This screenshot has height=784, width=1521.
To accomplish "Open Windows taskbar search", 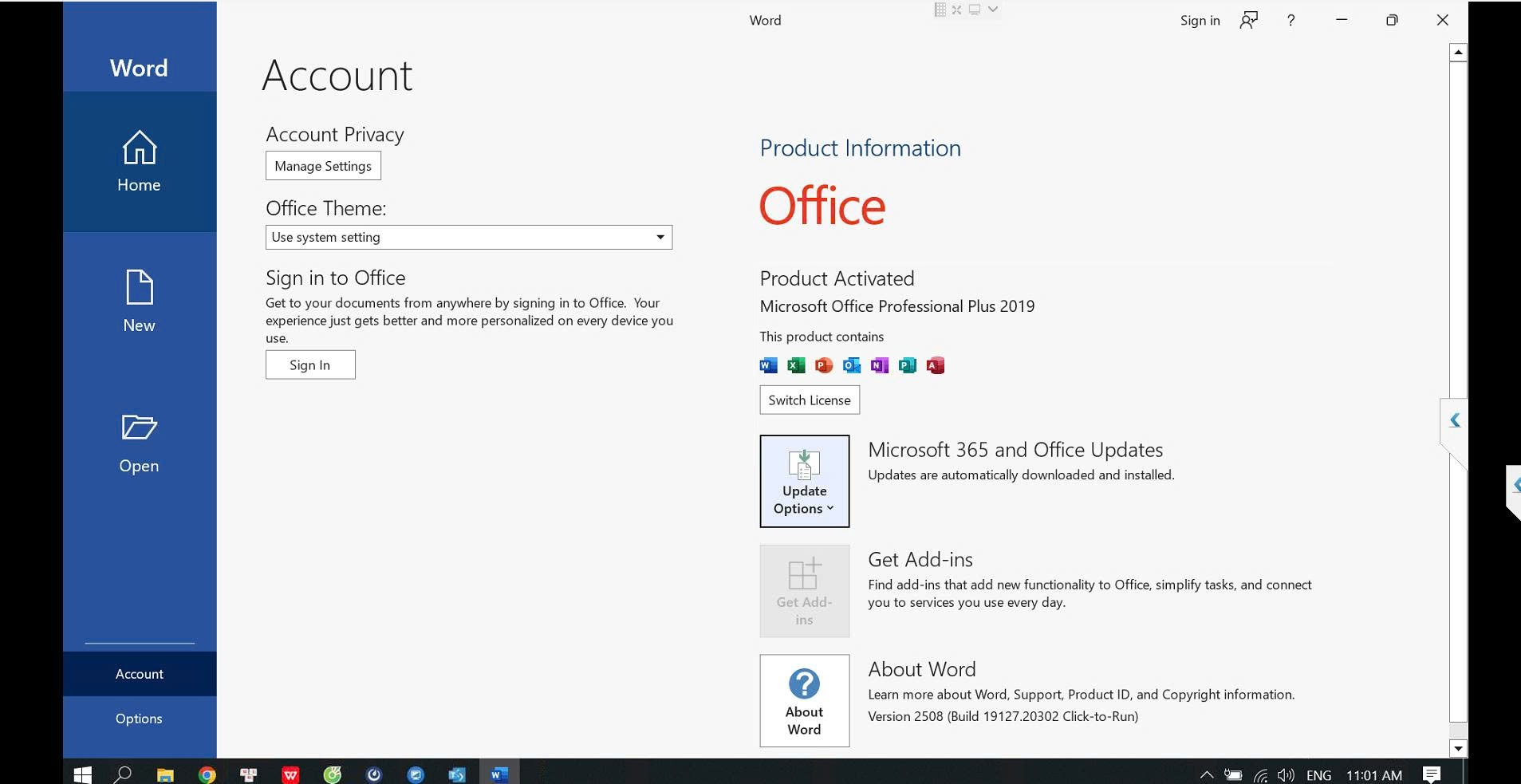I will (123, 774).
